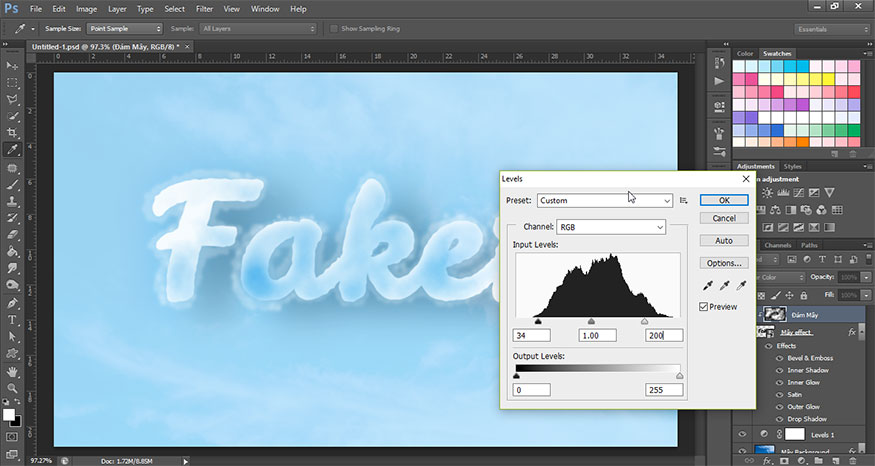
Task: Click the Options... button in Levels
Action: click(724, 263)
